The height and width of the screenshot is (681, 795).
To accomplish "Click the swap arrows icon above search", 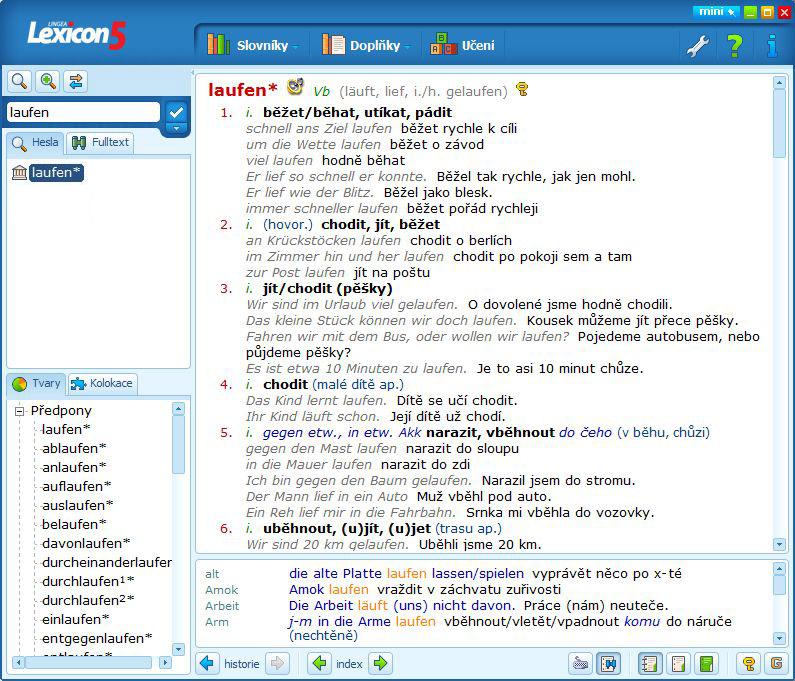I will [76, 82].
